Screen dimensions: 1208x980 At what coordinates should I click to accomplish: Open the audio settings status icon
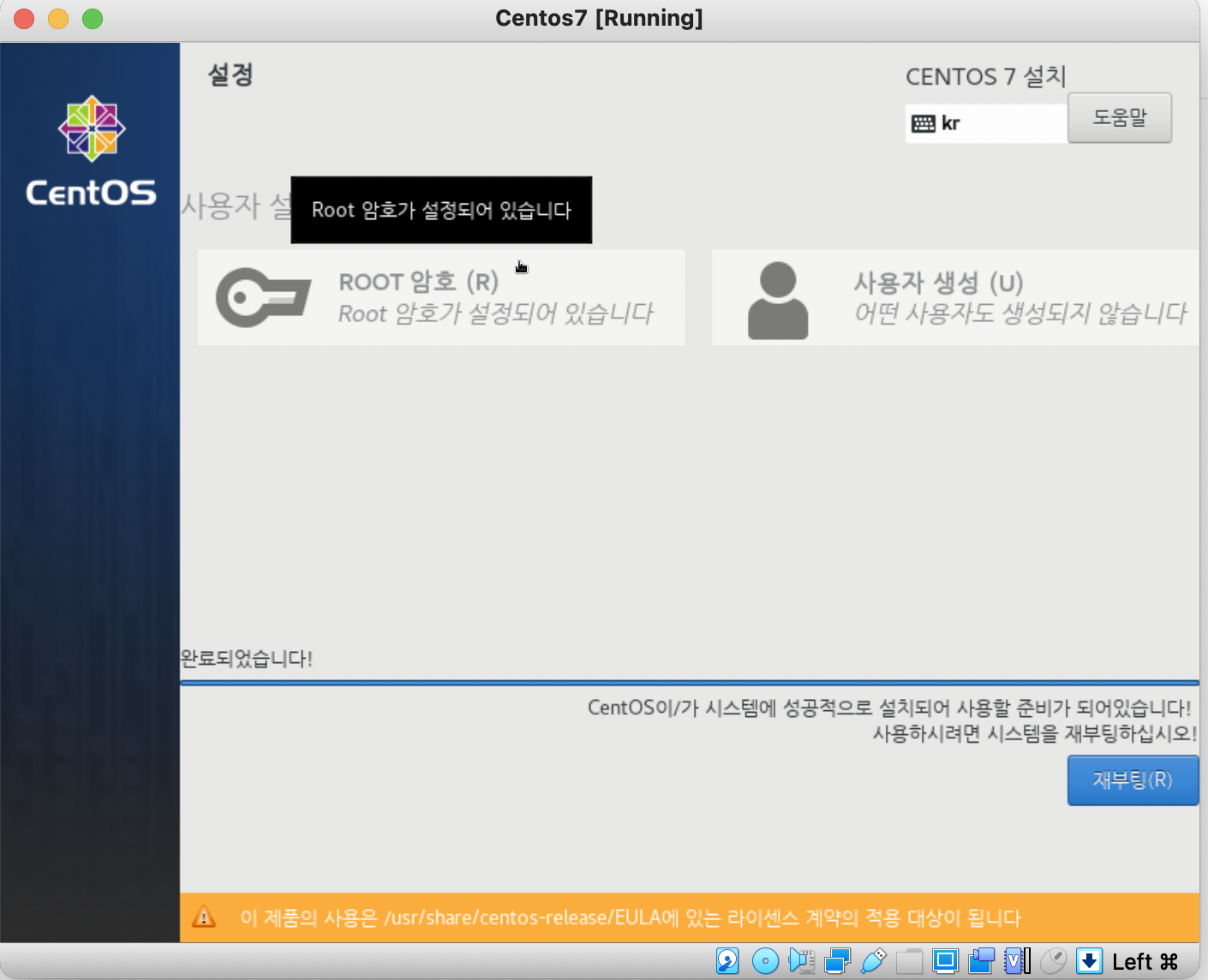[802, 961]
